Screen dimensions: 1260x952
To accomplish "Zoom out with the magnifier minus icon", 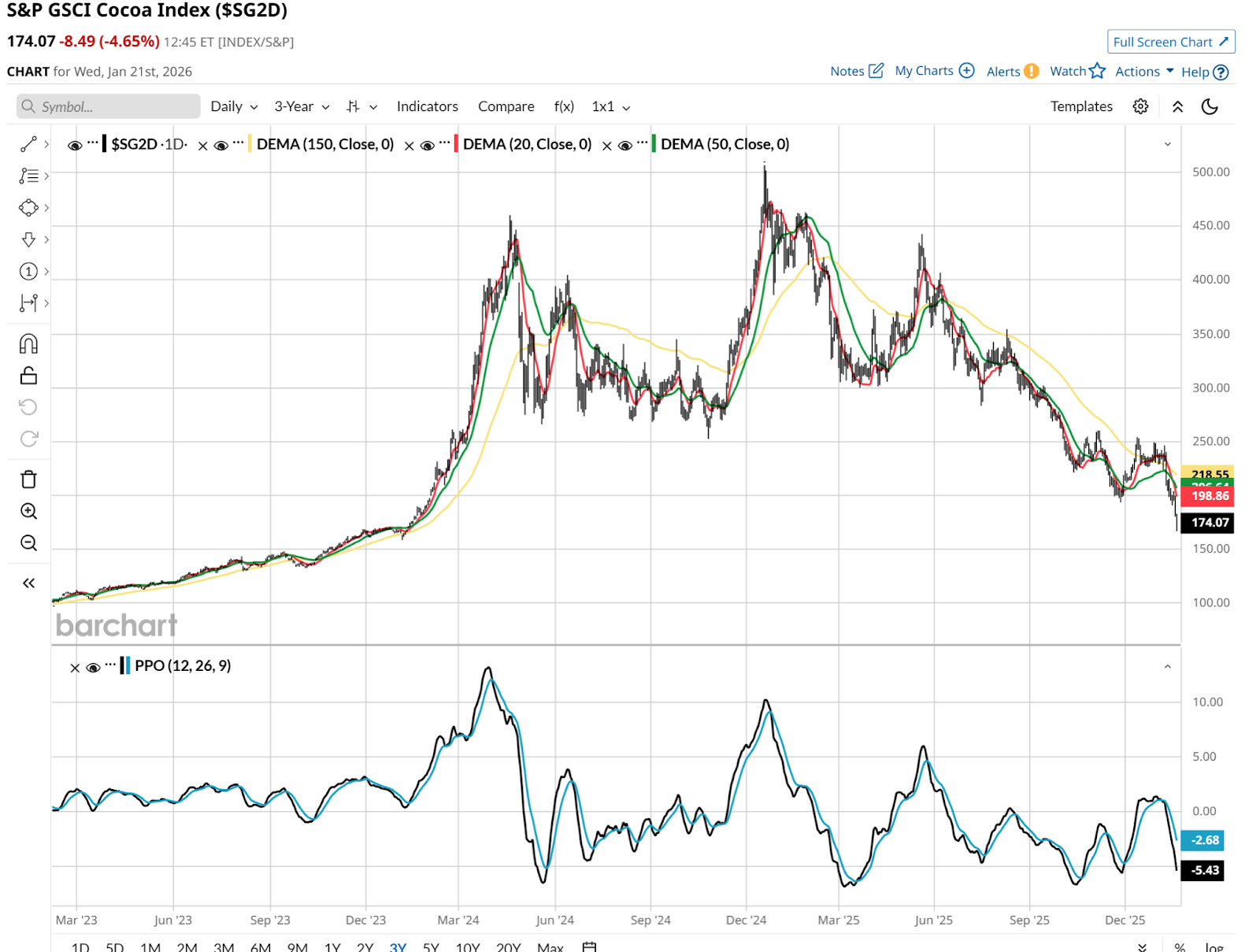I will (28, 543).
